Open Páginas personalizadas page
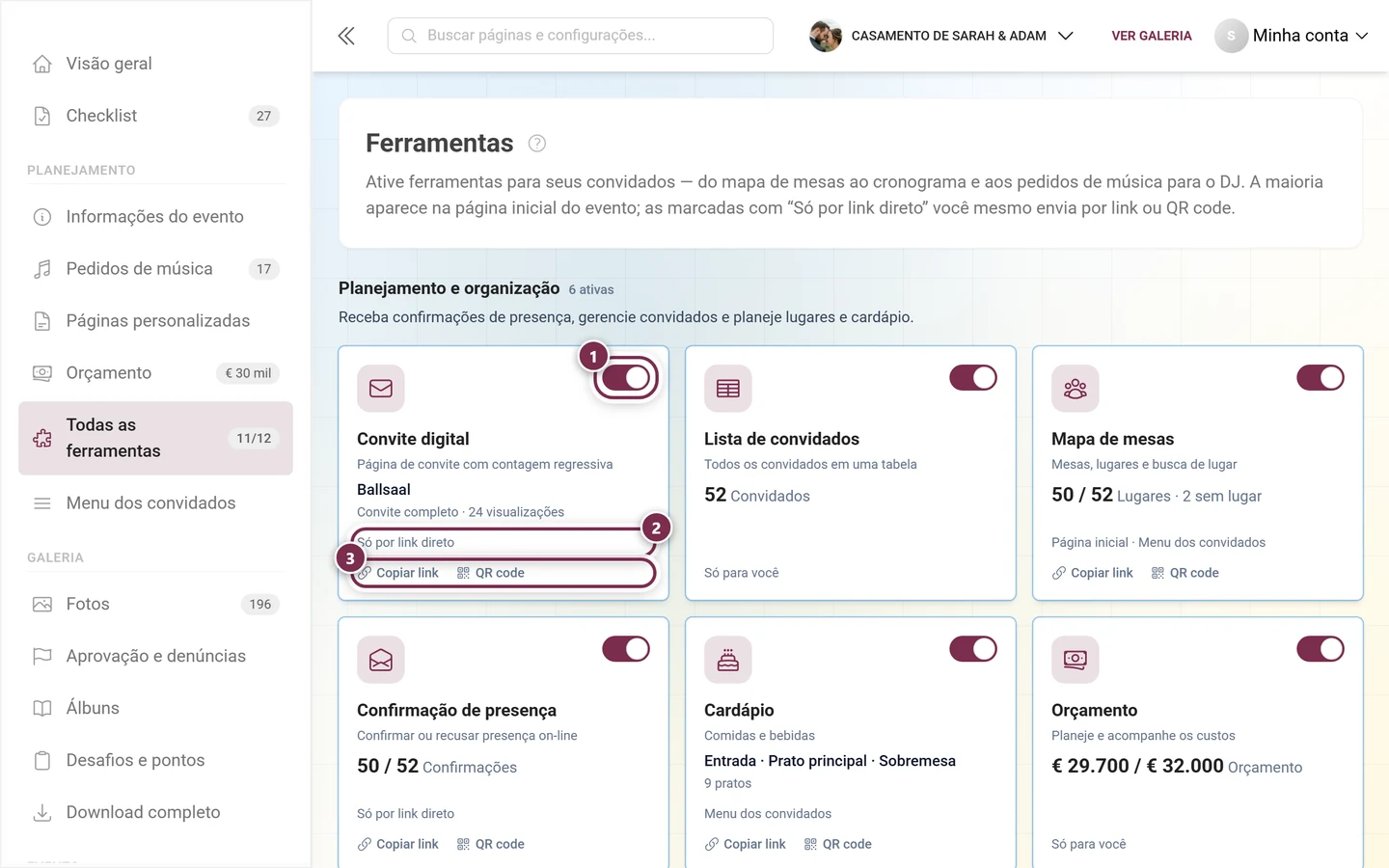The height and width of the screenshot is (868, 1389). coord(155,321)
